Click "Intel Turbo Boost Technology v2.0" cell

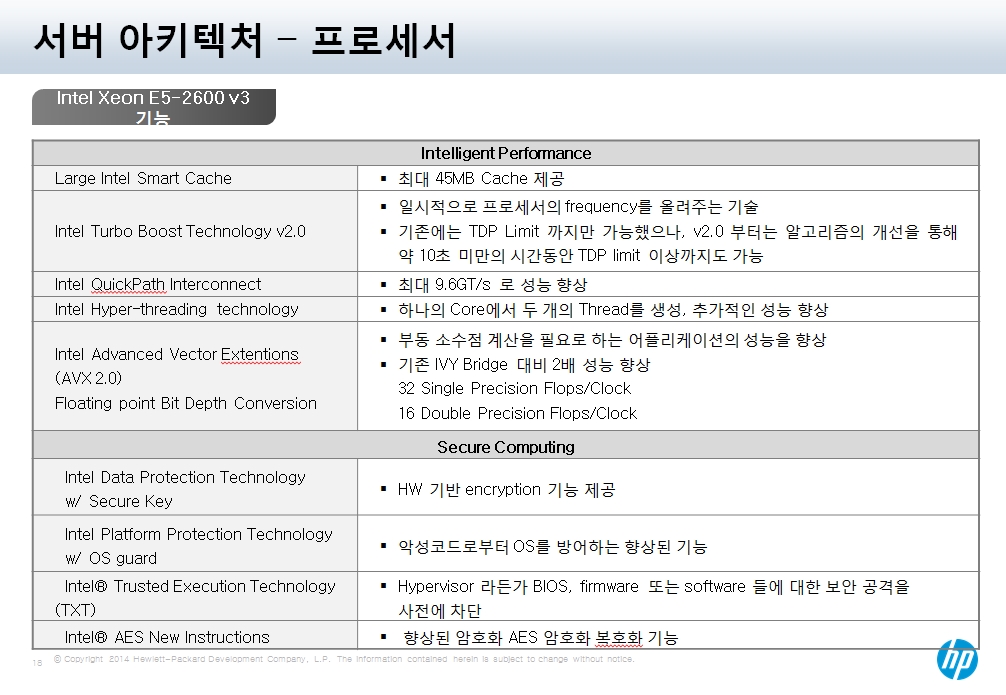click(x=195, y=231)
